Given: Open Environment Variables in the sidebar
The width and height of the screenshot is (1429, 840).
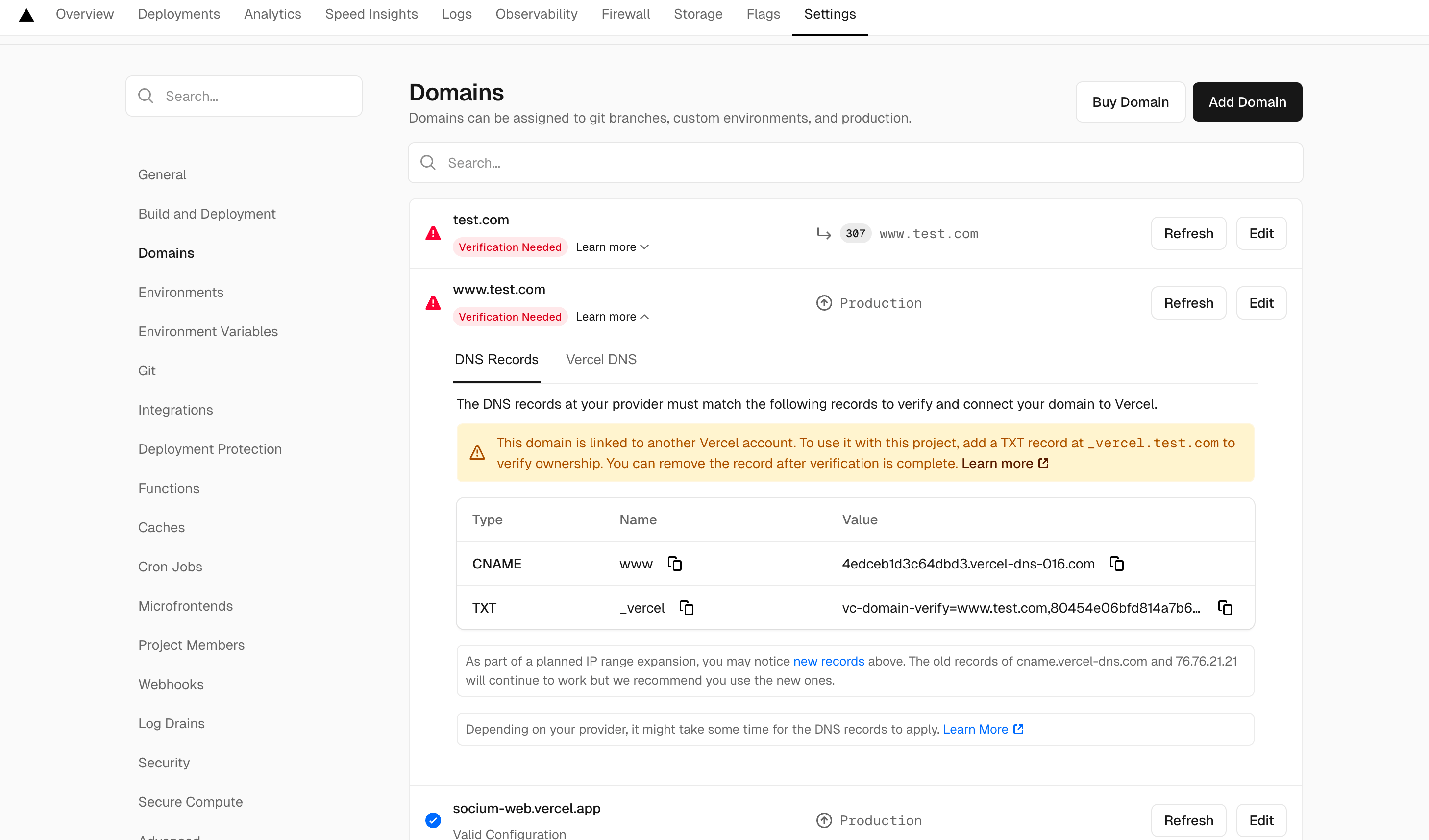Looking at the screenshot, I should [208, 331].
